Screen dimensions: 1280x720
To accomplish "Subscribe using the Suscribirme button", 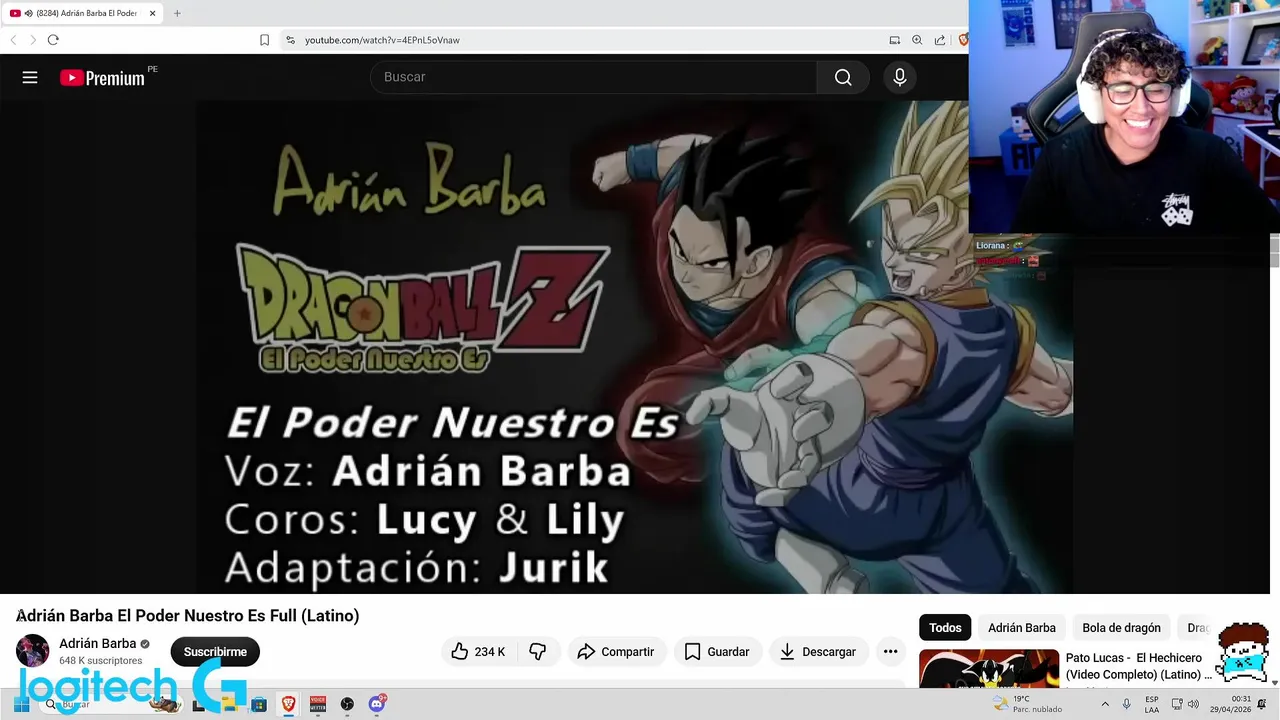I will [215, 652].
